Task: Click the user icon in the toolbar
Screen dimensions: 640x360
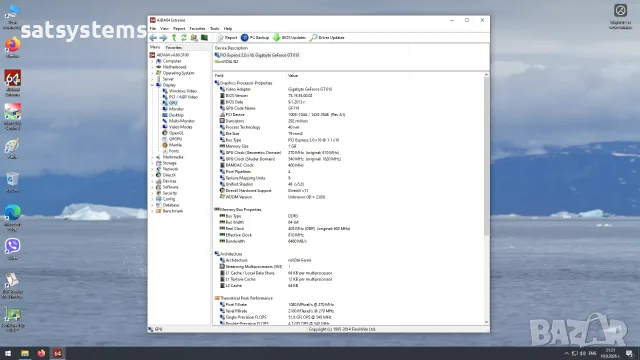Action: coord(194,38)
